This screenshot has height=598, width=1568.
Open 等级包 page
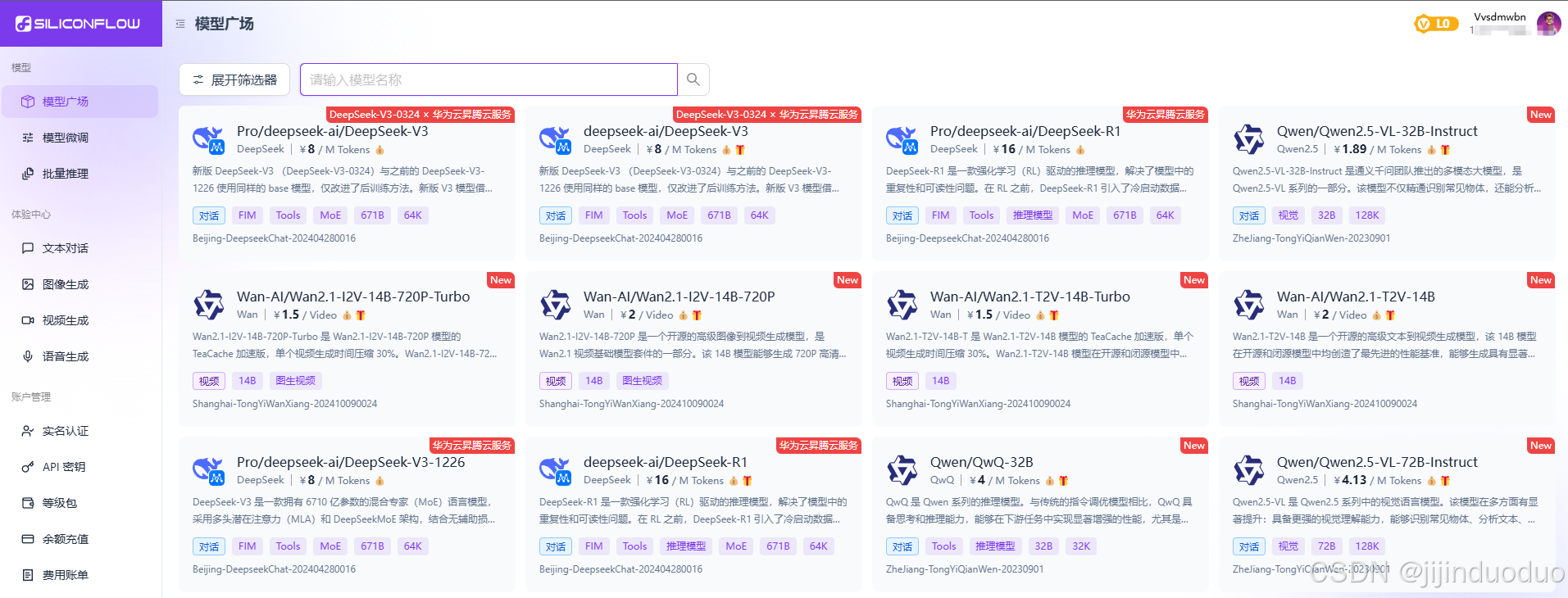pyautogui.click(x=80, y=503)
